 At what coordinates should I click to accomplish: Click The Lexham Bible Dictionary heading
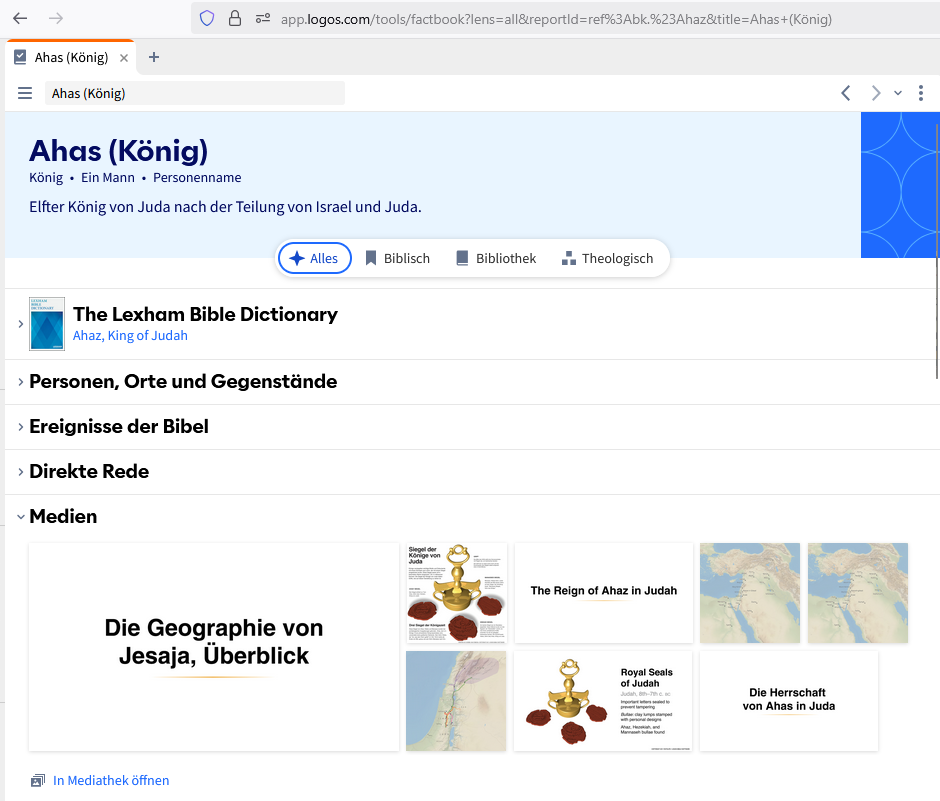point(205,314)
